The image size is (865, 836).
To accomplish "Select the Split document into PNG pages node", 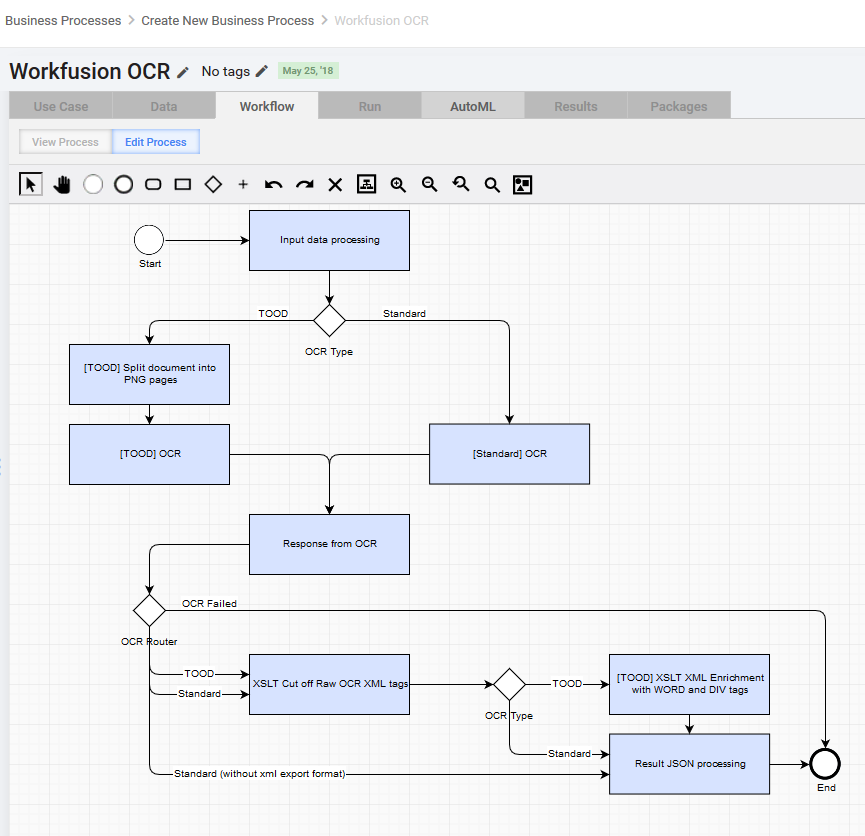I will click(x=149, y=374).
